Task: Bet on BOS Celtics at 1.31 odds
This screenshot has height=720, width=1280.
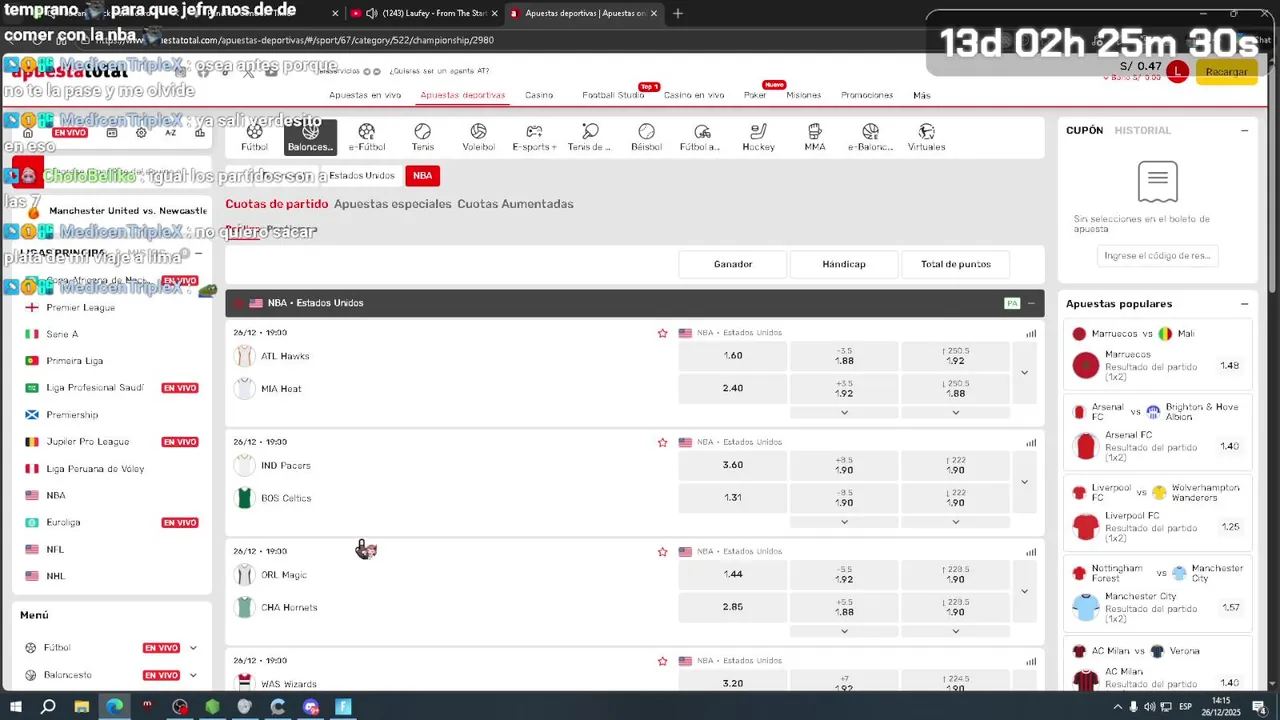Action: pos(733,498)
